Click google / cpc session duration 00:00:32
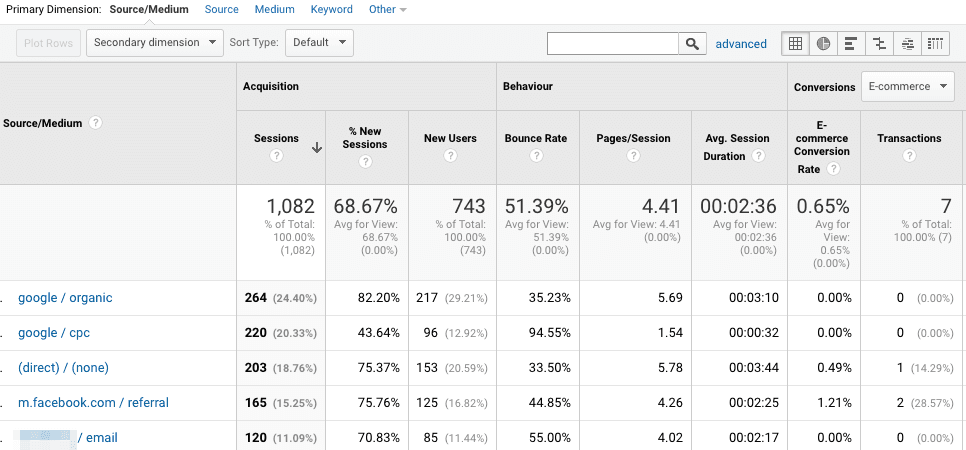The width and height of the screenshot is (966, 450). pyautogui.click(x=754, y=333)
